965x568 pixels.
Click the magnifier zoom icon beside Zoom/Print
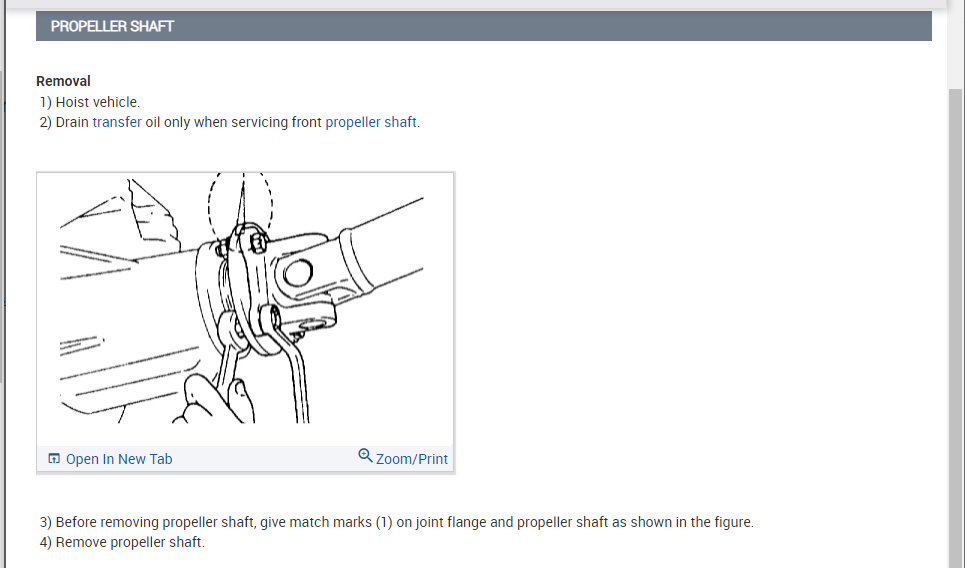365,455
